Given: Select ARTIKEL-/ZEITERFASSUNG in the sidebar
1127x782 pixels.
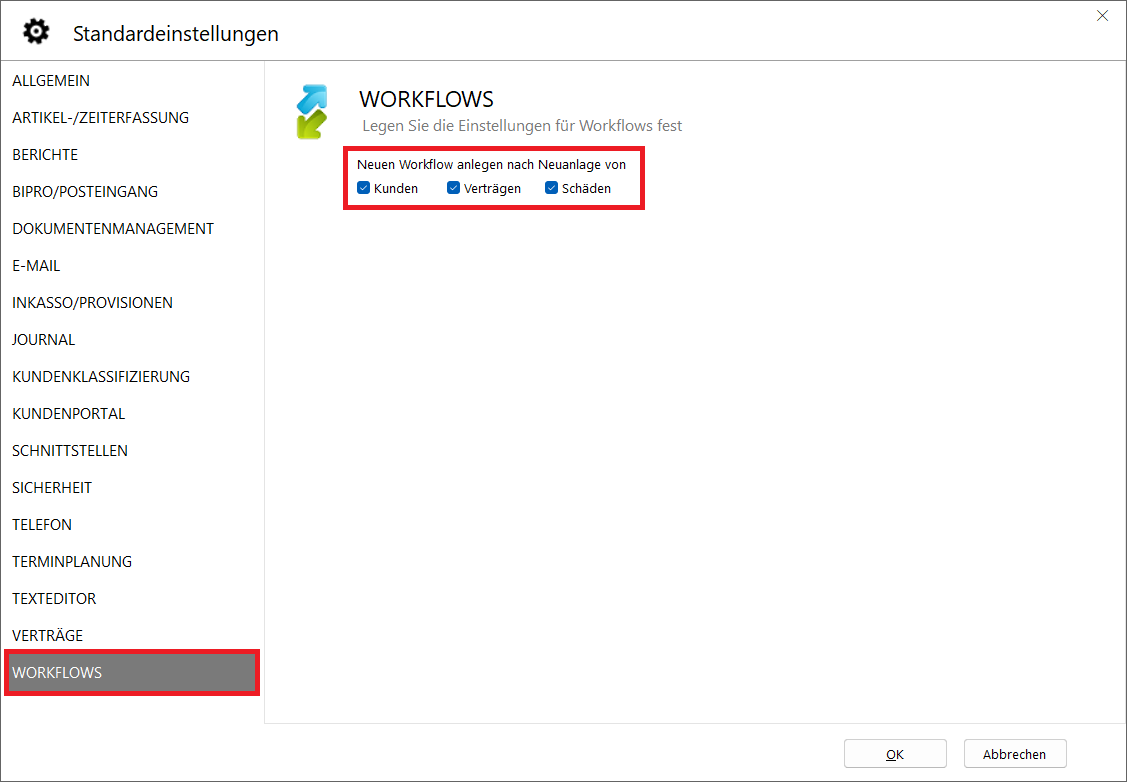Looking at the screenshot, I should point(100,118).
